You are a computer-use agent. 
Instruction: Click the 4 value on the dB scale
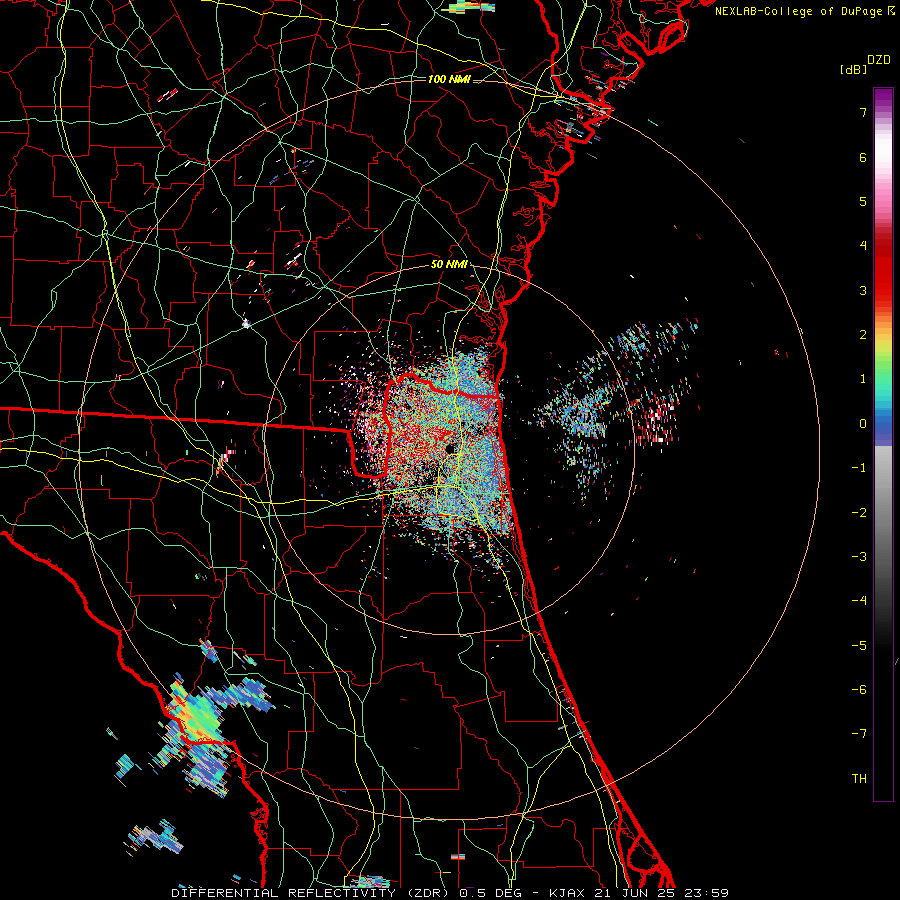tap(863, 246)
